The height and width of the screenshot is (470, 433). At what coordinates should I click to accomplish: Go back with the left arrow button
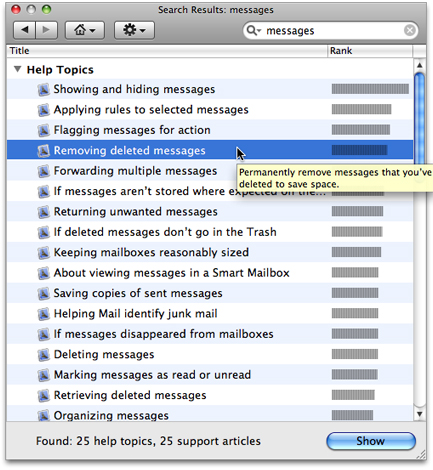click(x=24, y=30)
